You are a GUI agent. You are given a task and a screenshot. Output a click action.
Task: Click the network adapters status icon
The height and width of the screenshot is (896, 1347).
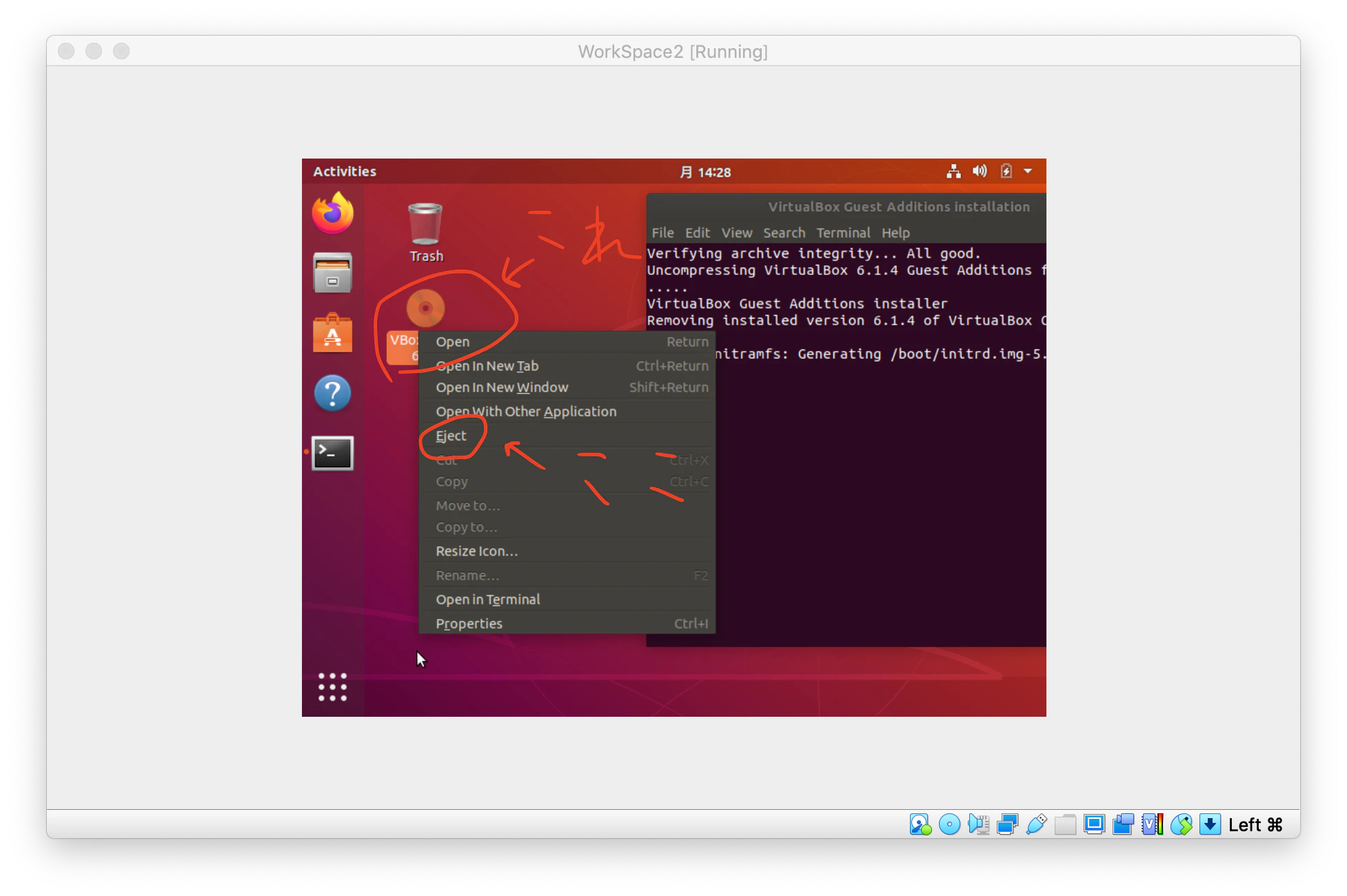tap(1007, 824)
